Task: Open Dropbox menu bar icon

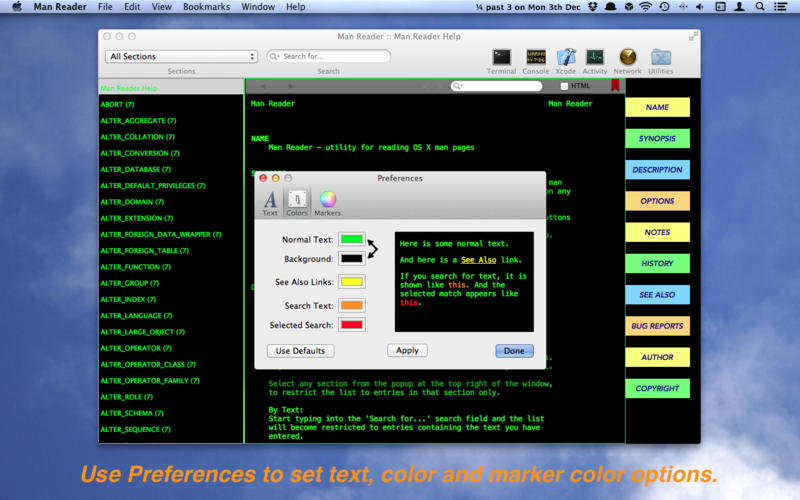Action: pyautogui.click(x=593, y=7)
